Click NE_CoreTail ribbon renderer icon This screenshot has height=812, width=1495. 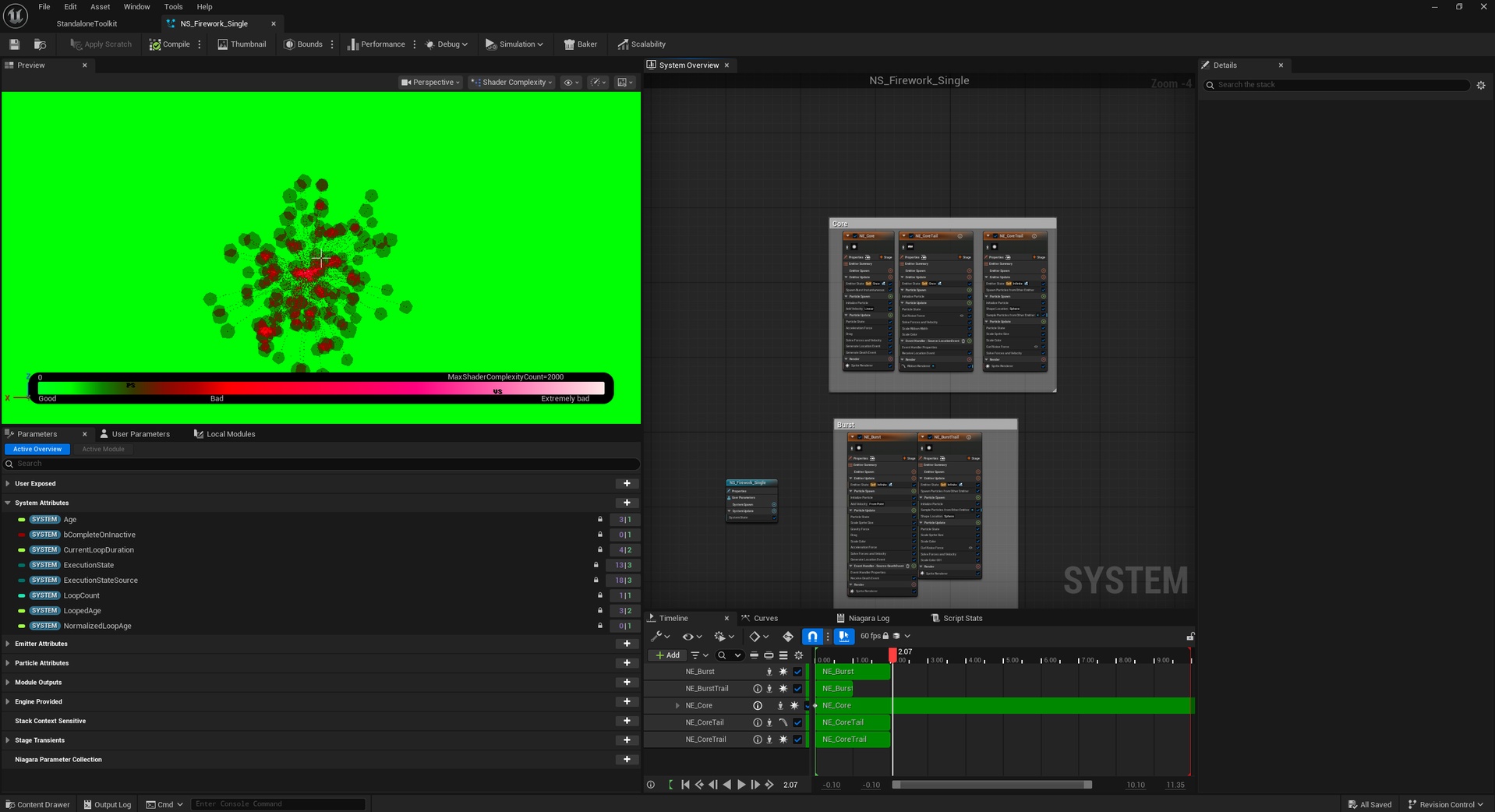coord(783,722)
